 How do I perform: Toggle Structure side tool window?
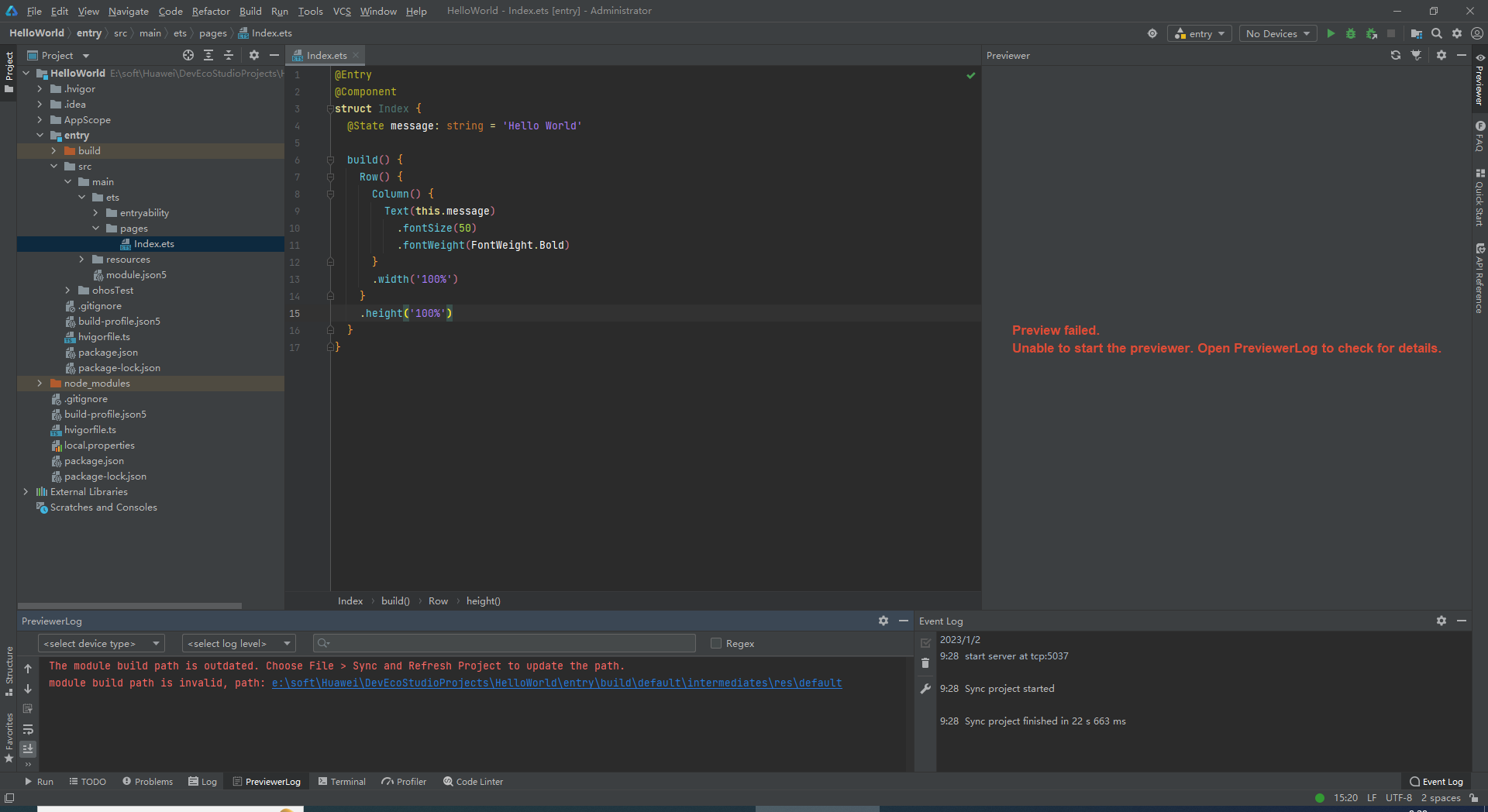click(9, 671)
